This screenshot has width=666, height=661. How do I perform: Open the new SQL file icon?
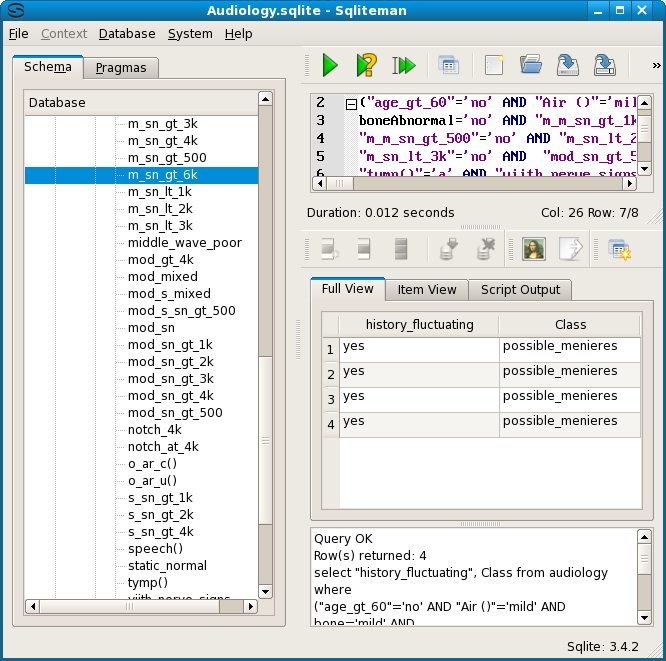point(493,66)
